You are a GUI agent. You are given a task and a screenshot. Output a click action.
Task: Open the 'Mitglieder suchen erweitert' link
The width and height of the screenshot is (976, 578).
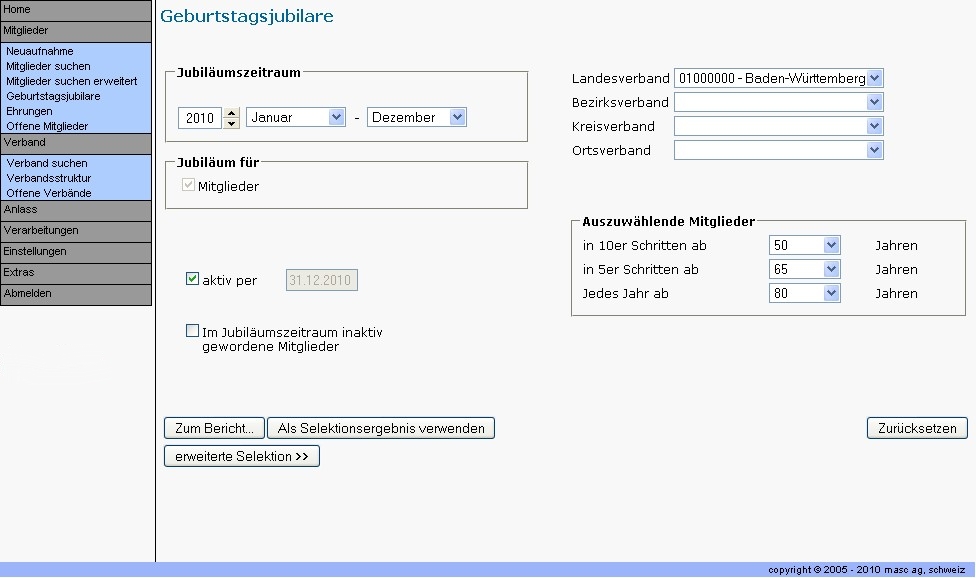click(x=72, y=81)
